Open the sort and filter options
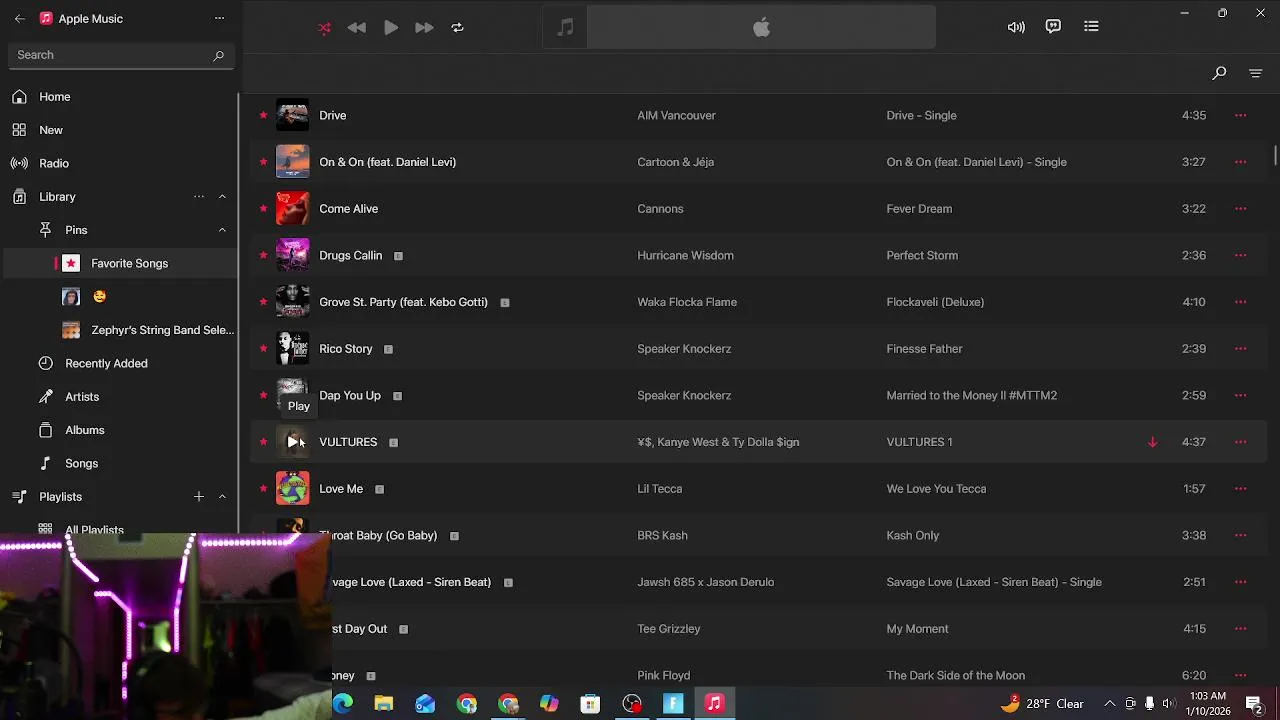 pos(1256,73)
